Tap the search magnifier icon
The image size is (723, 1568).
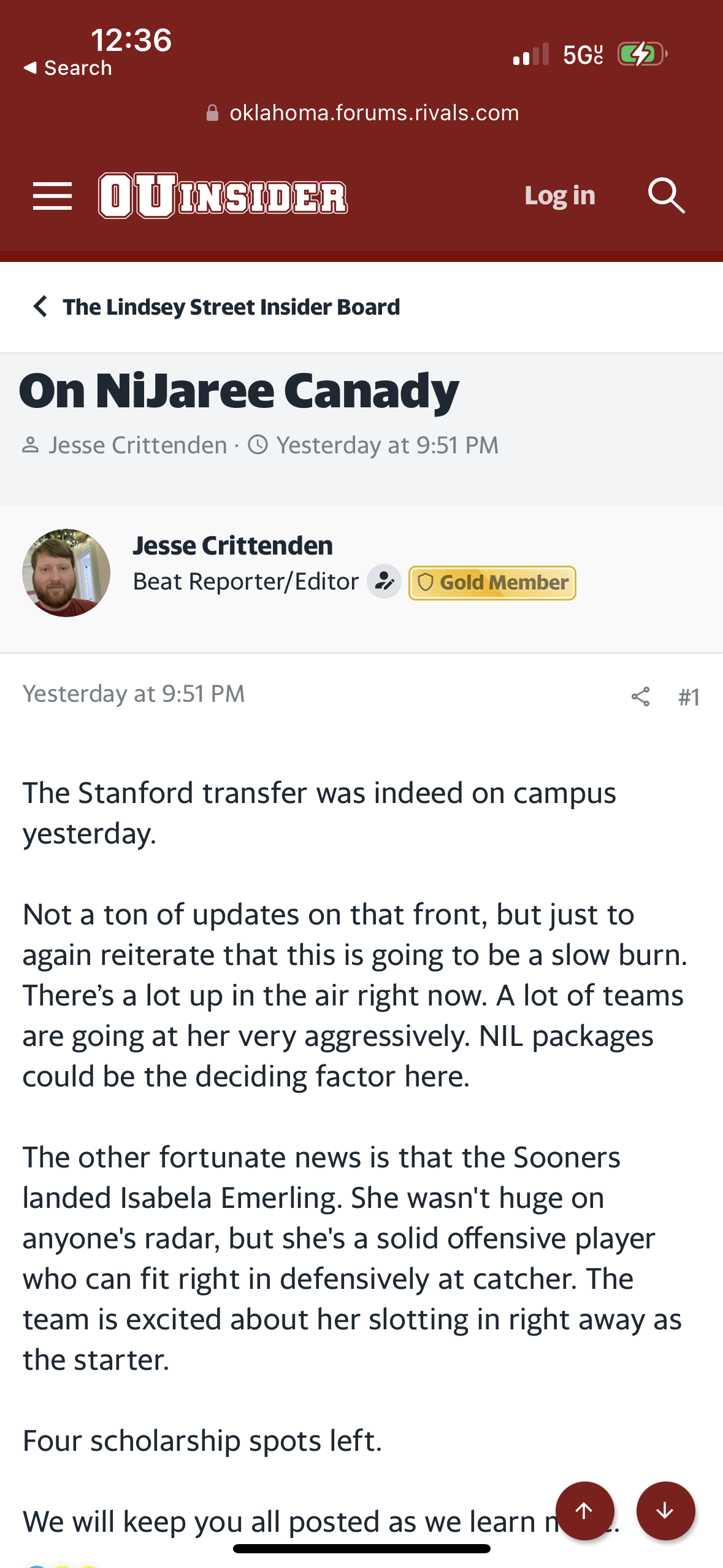coord(666,196)
